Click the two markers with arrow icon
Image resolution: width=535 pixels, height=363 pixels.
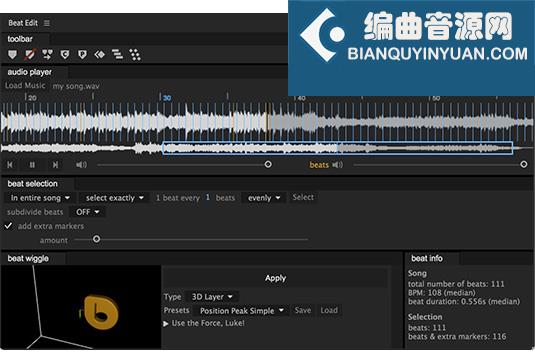[47, 55]
